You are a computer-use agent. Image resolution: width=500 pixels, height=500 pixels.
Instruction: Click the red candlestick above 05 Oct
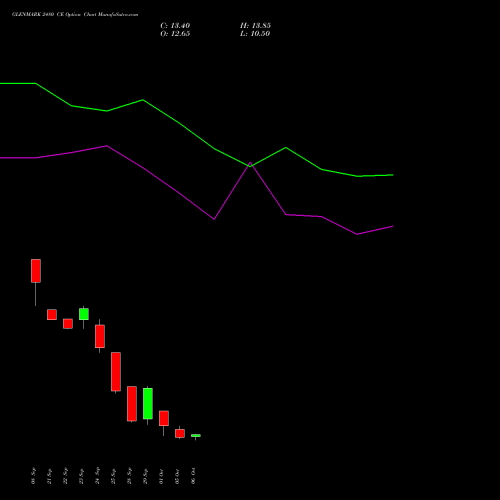(x=180, y=433)
